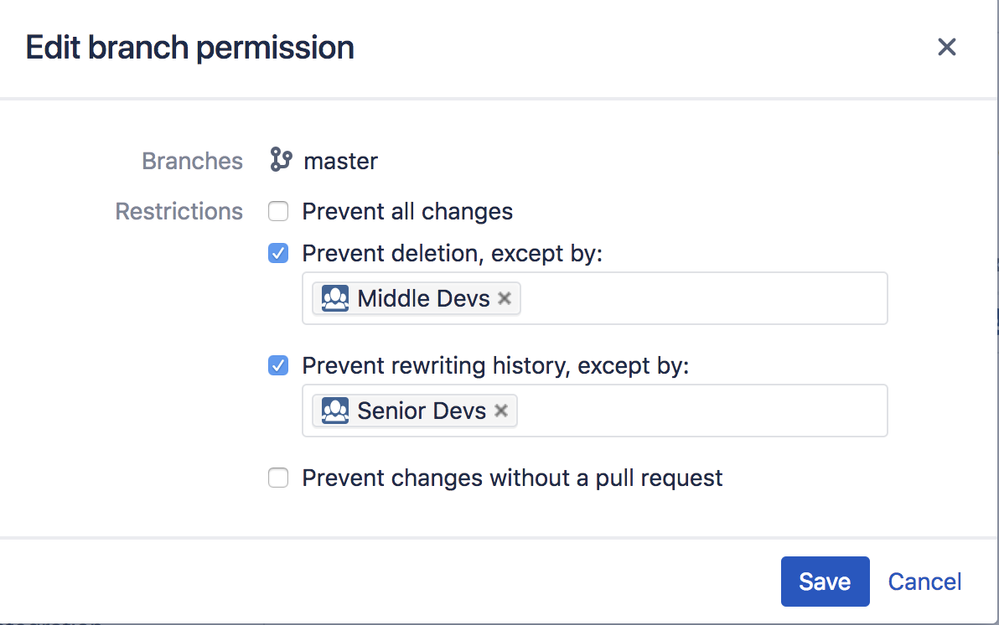The width and height of the screenshot is (999, 625).
Task: Click the Edit branch permission title
Action: 190,47
